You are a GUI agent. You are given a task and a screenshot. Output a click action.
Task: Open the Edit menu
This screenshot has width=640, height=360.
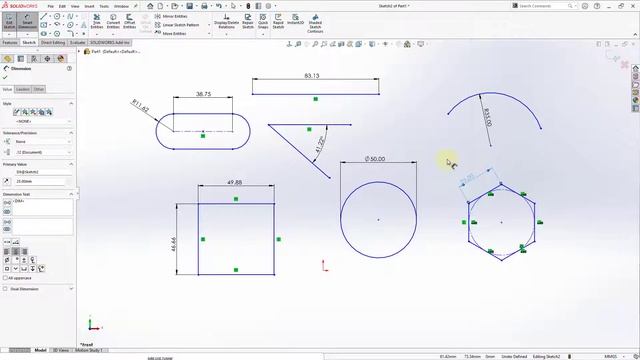tap(62, 7)
